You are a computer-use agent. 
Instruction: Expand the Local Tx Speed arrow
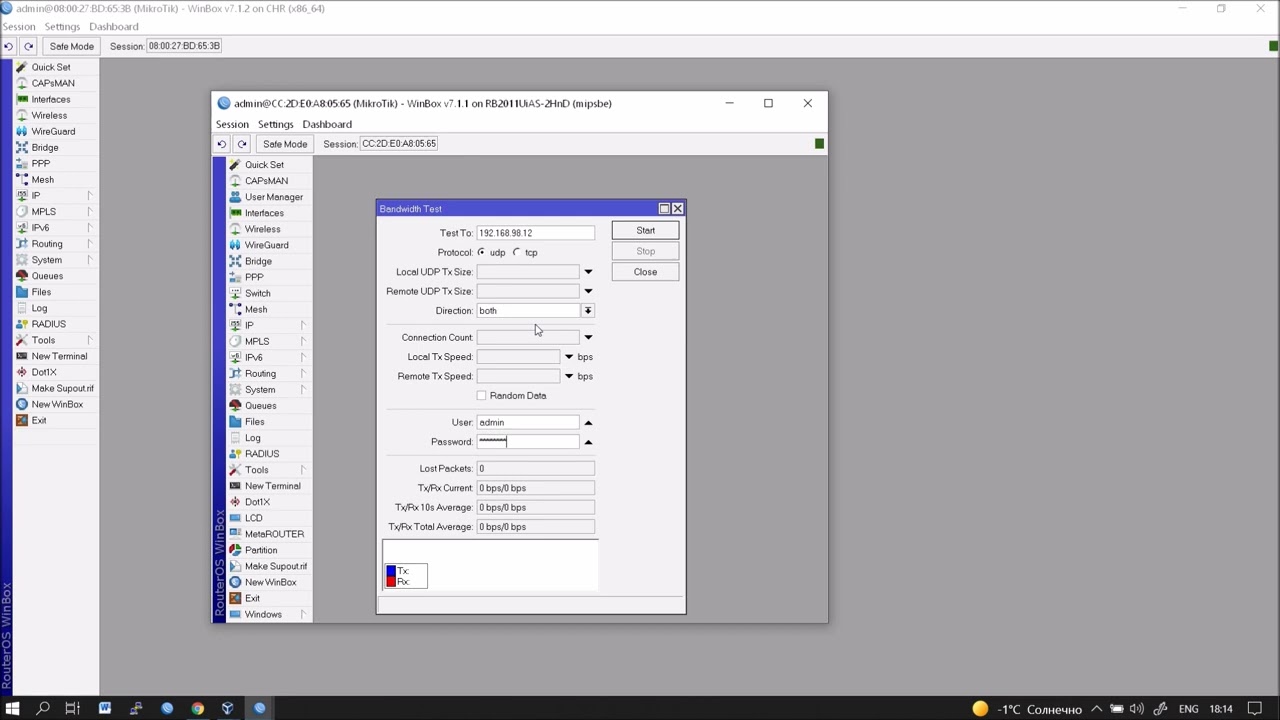pyautogui.click(x=569, y=357)
